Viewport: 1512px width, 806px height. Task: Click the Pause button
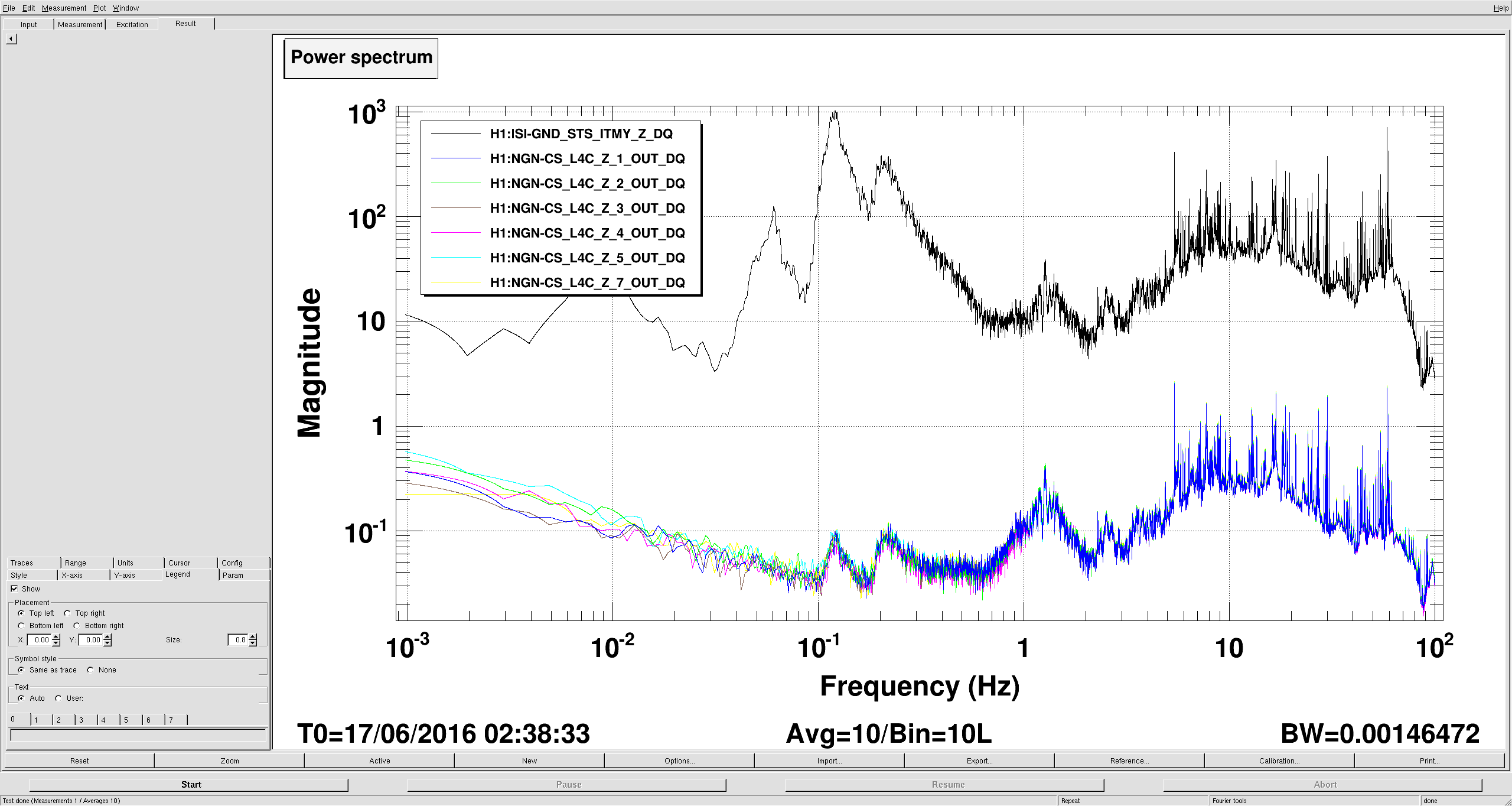pyautogui.click(x=567, y=785)
